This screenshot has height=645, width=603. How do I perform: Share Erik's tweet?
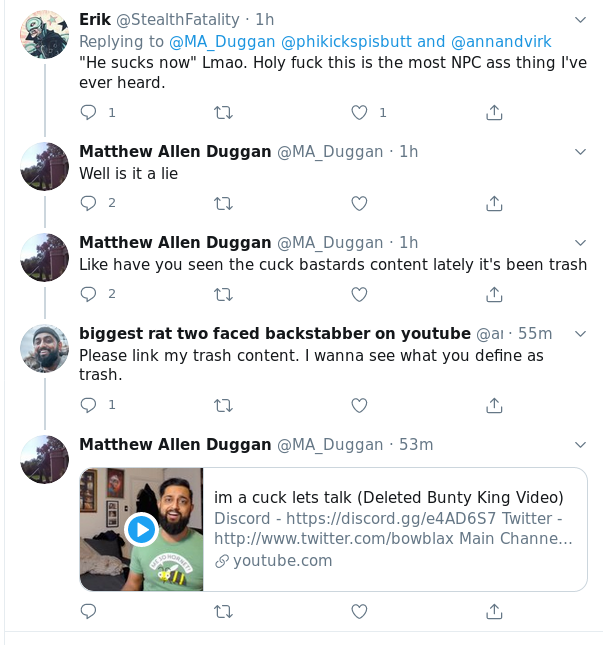click(494, 113)
